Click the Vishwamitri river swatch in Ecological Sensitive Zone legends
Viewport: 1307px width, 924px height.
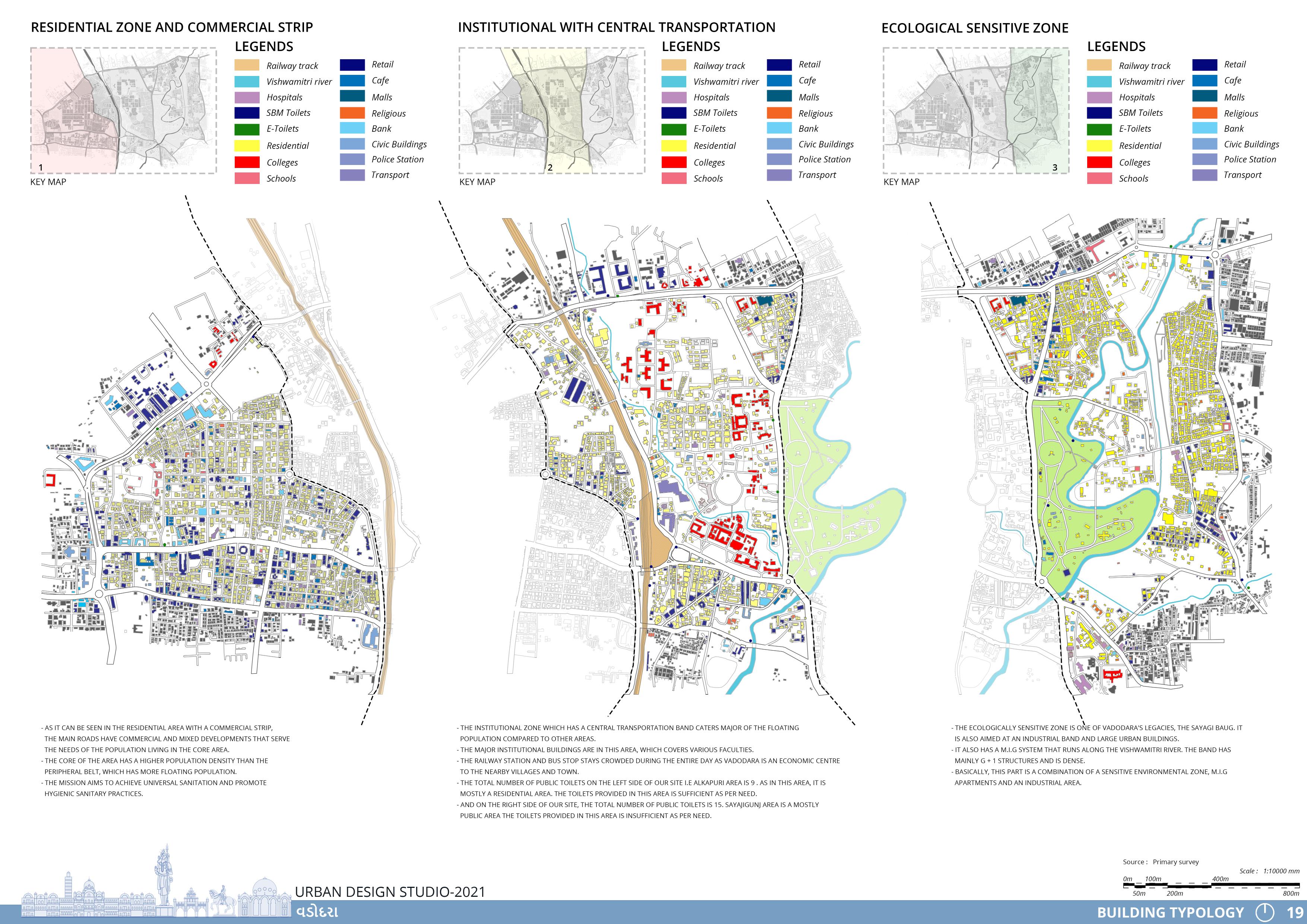point(1099,82)
